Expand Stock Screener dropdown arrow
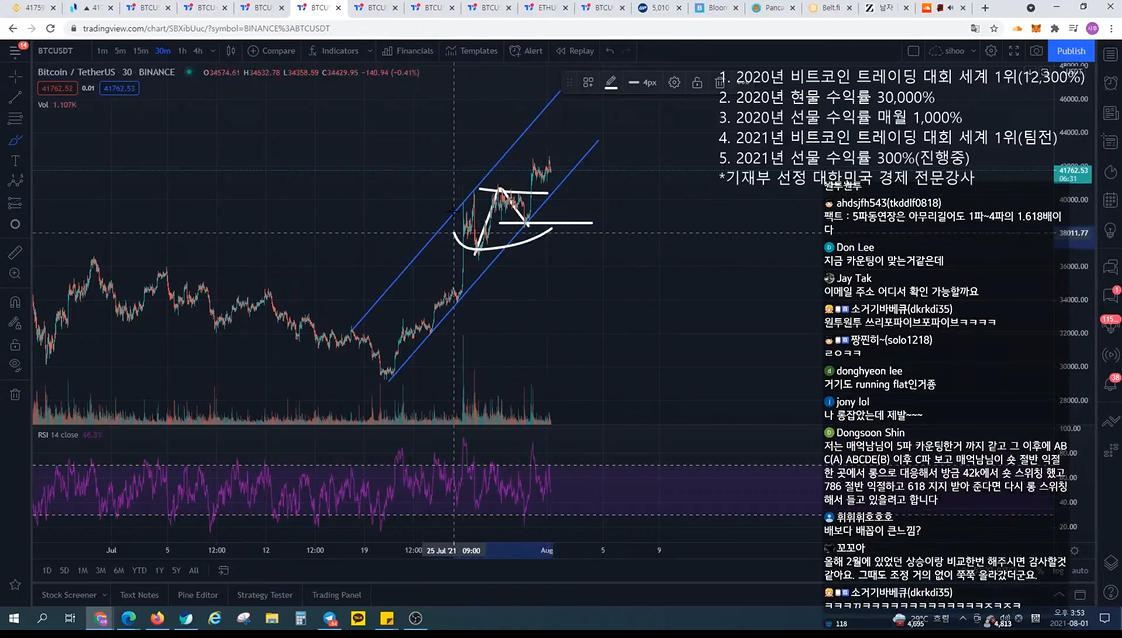The height and width of the screenshot is (638, 1122). point(104,594)
